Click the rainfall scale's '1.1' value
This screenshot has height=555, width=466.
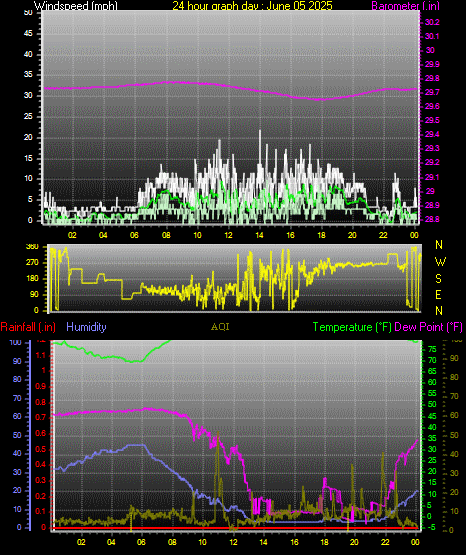[41, 355]
